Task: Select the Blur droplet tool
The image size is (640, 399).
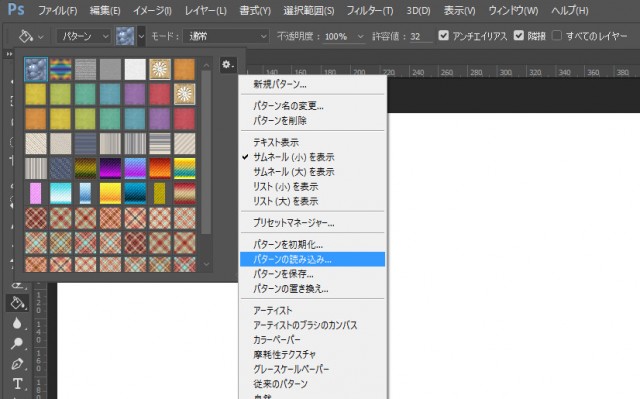Action: click(17, 323)
